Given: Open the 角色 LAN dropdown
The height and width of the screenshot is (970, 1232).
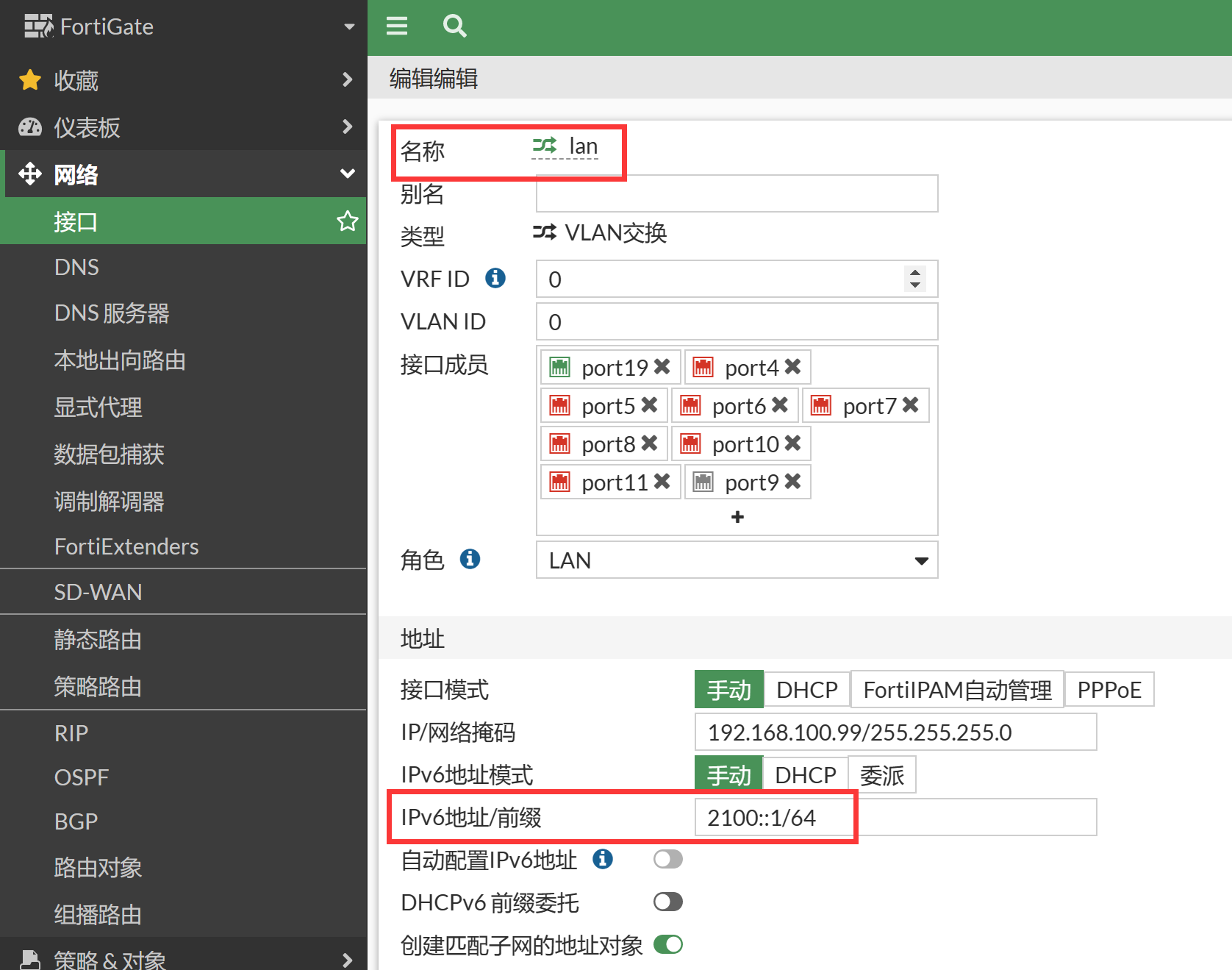Looking at the screenshot, I should [x=737, y=560].
